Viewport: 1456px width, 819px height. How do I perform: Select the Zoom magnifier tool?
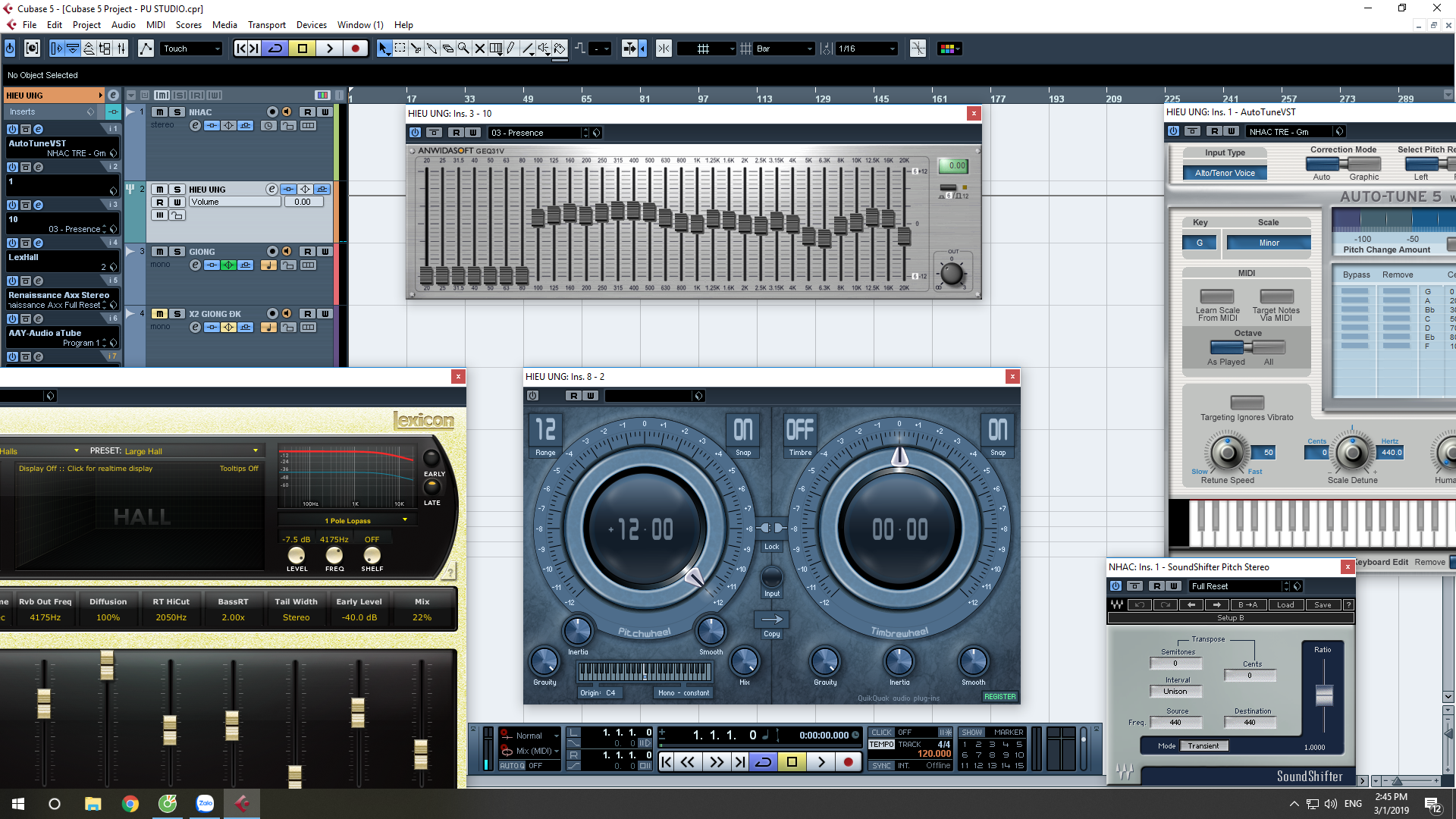[464, 49]
